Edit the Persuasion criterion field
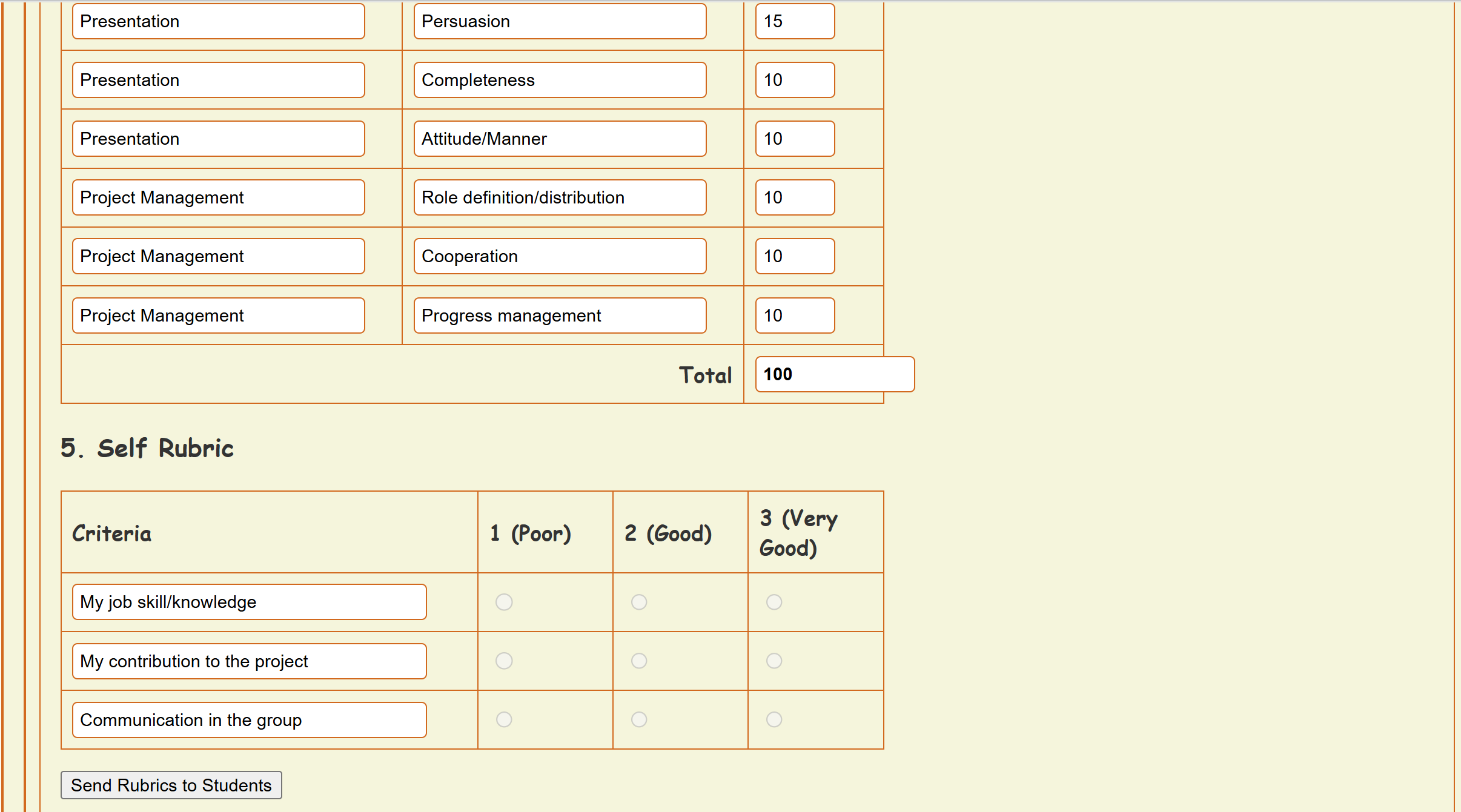The image size is (1461, 812). [x=560, y=21]
